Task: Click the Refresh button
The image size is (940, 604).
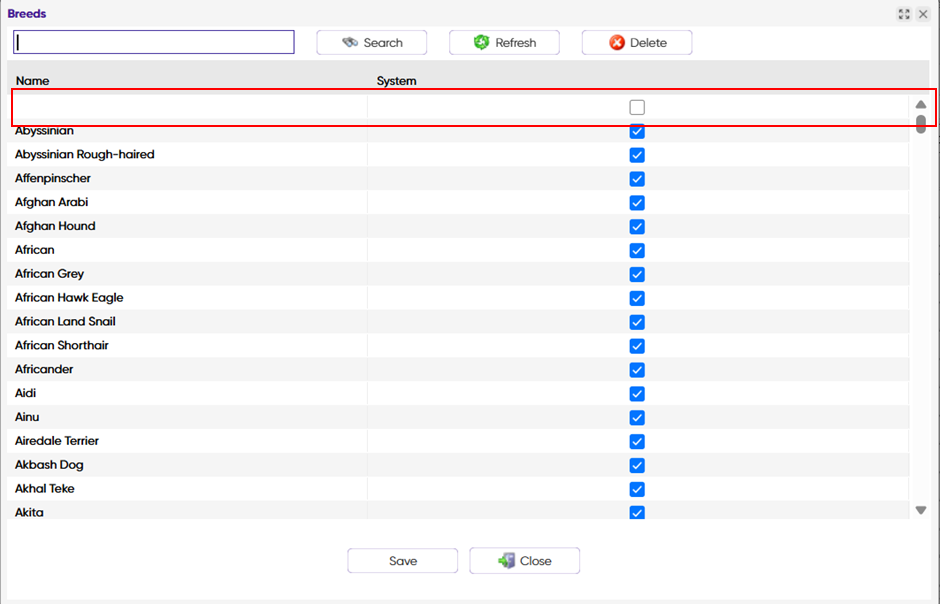Action: [504, 43]
